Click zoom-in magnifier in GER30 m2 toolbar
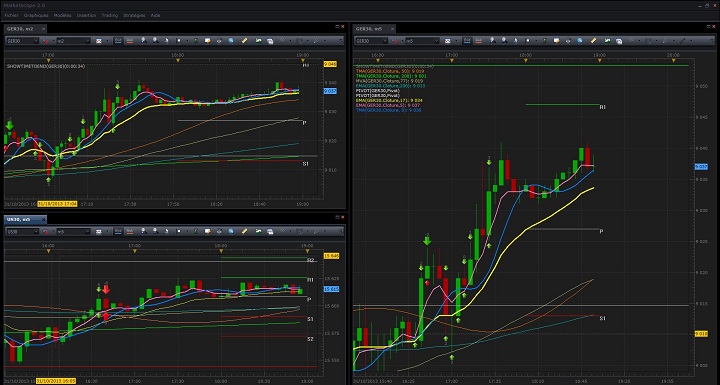This screenshot has width=720, height=385. click(x=144, y=41)
